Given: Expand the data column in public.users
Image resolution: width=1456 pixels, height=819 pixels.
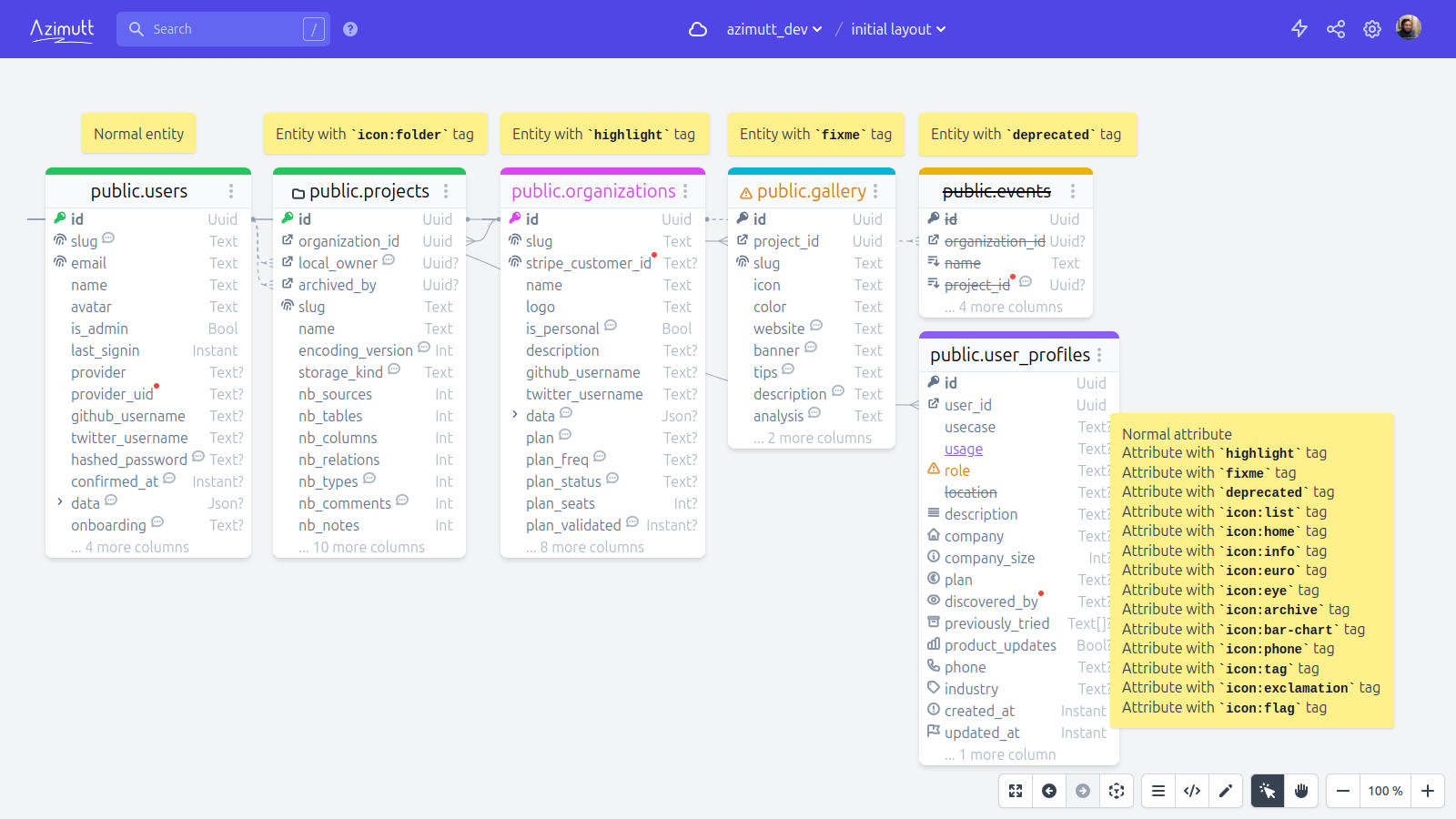Looking at the screenshot, I should coord(60,502).
